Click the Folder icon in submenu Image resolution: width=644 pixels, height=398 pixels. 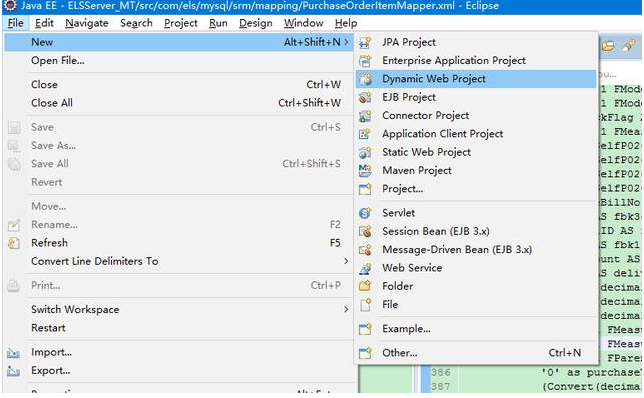(x=365, y=286)
